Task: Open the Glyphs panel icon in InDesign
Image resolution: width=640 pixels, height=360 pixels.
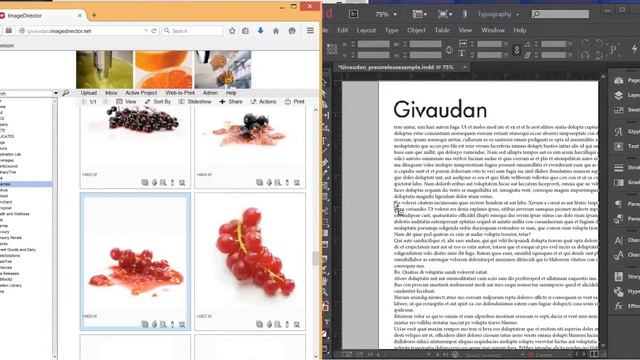Action: 619,131
